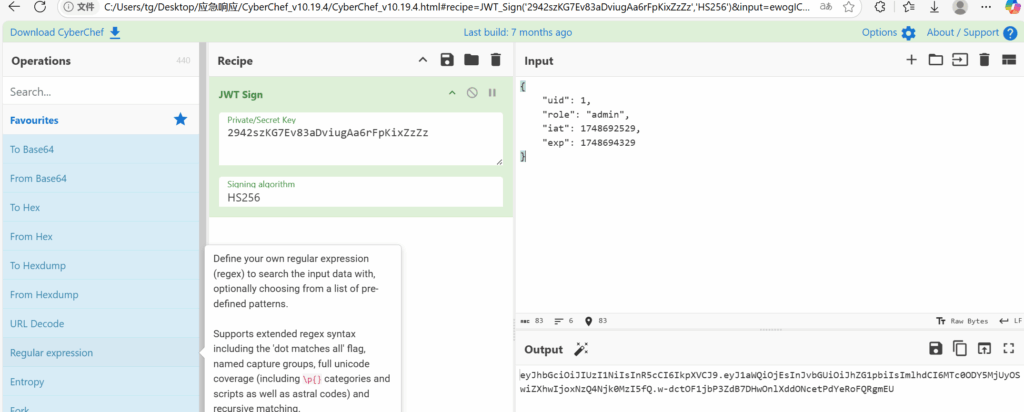Replace input with output
Screen dimensions: 1024x412
[x=984, y=349]
